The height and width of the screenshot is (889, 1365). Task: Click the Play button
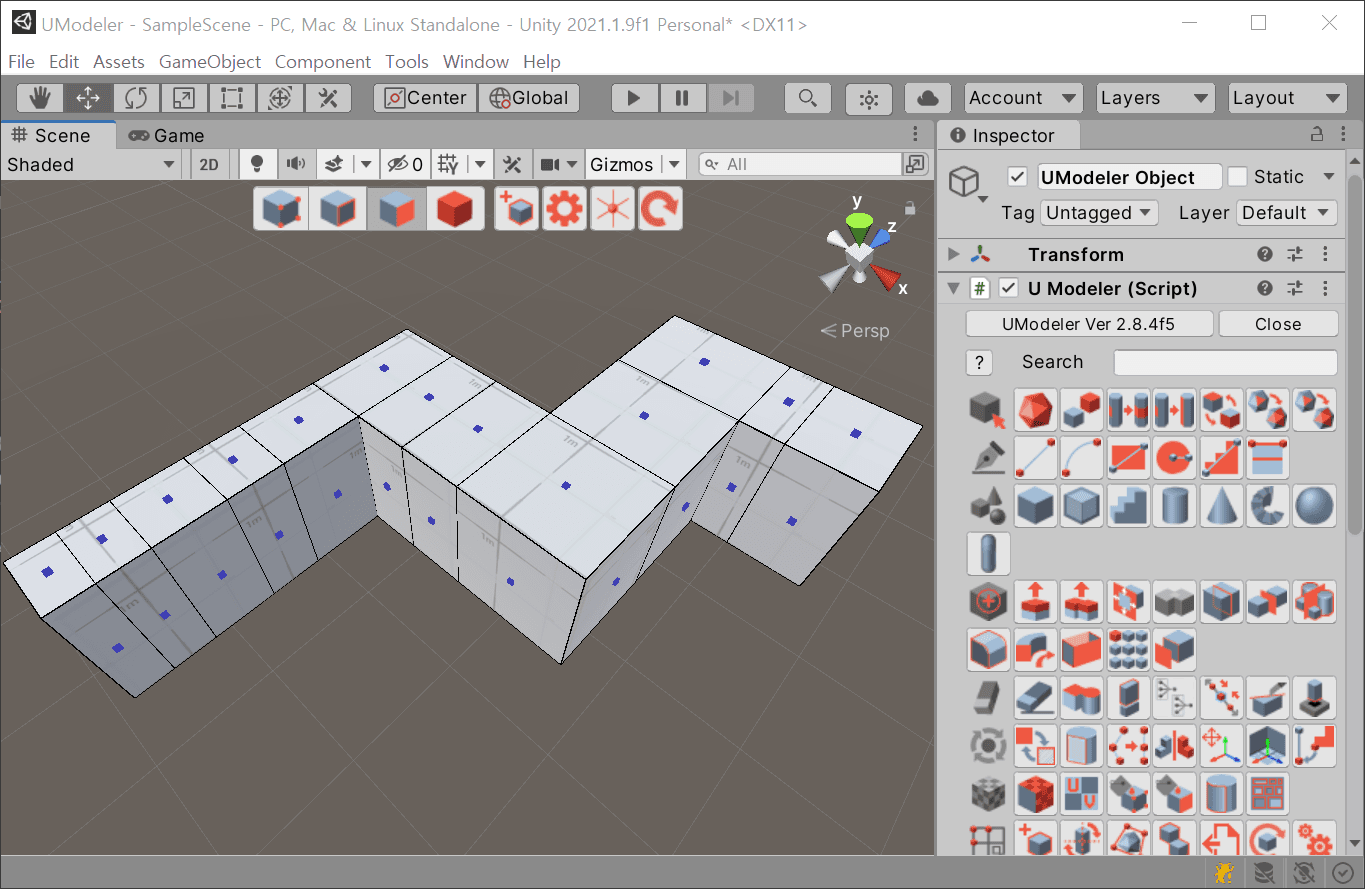click(x=634, y=98)
